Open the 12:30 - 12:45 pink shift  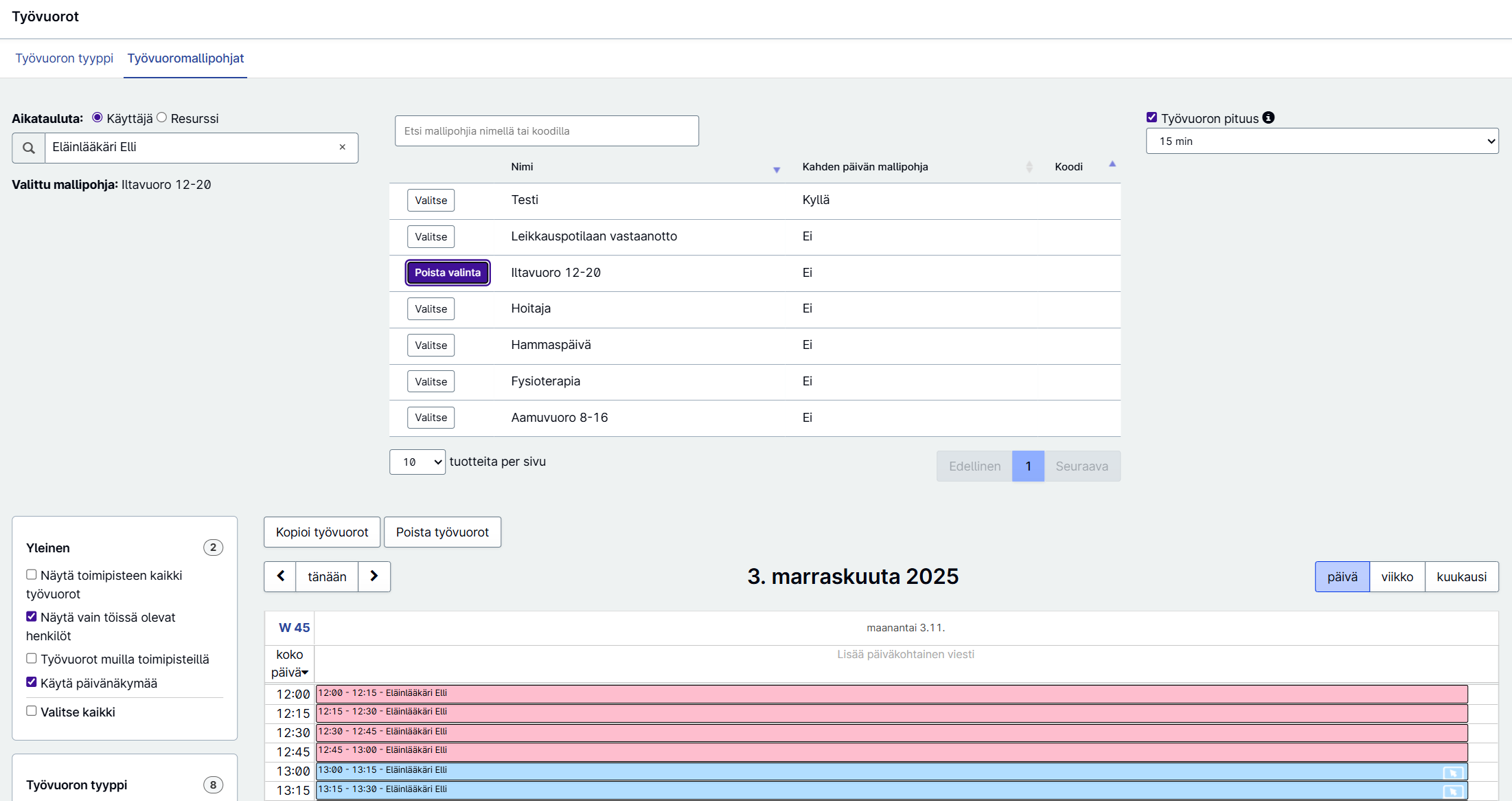(891, 732)
